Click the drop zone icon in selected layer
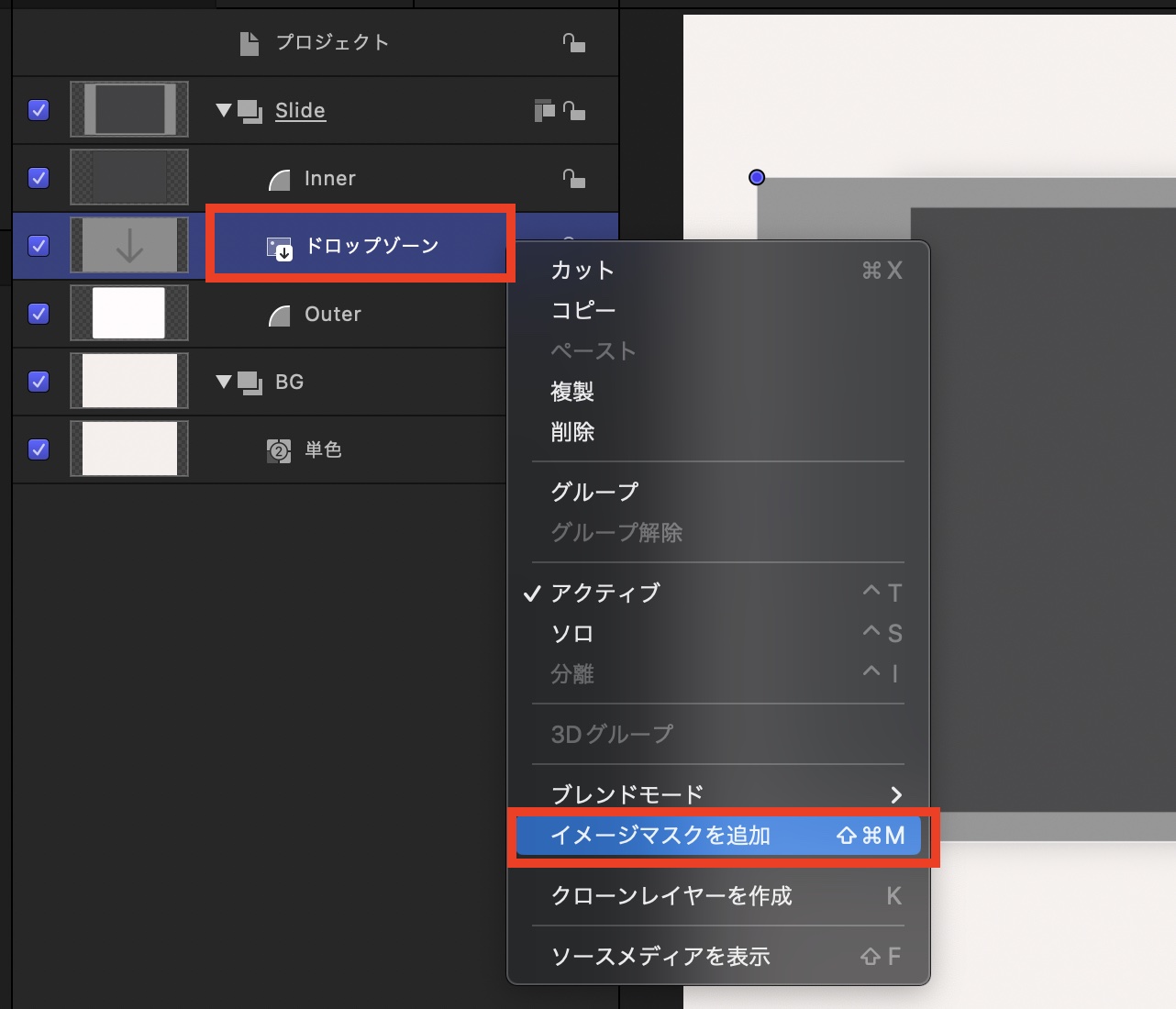1176x1009 pixels. click(279, 247)
